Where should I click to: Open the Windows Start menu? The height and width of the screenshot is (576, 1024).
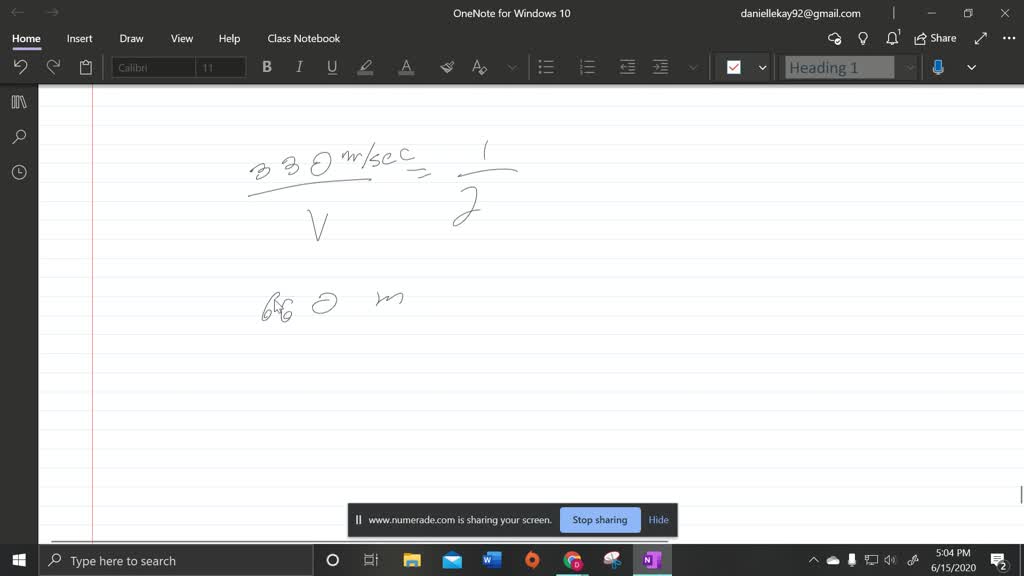click(19, 560)
